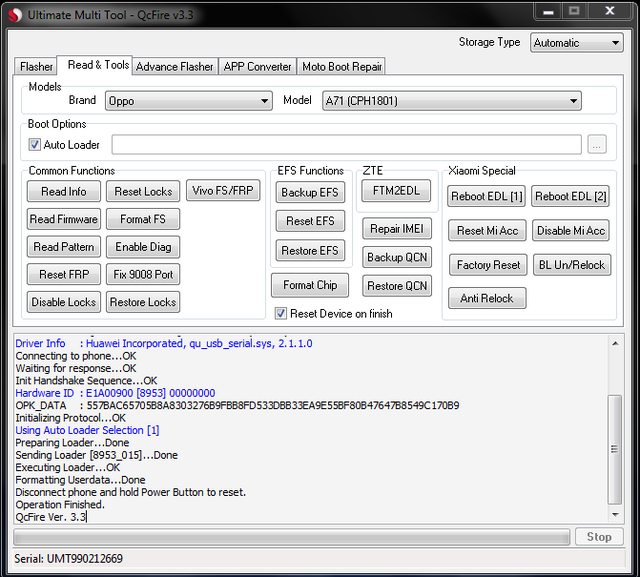Click the Read Firmware button
The image size is (640, 577).
tap(64, 219)
